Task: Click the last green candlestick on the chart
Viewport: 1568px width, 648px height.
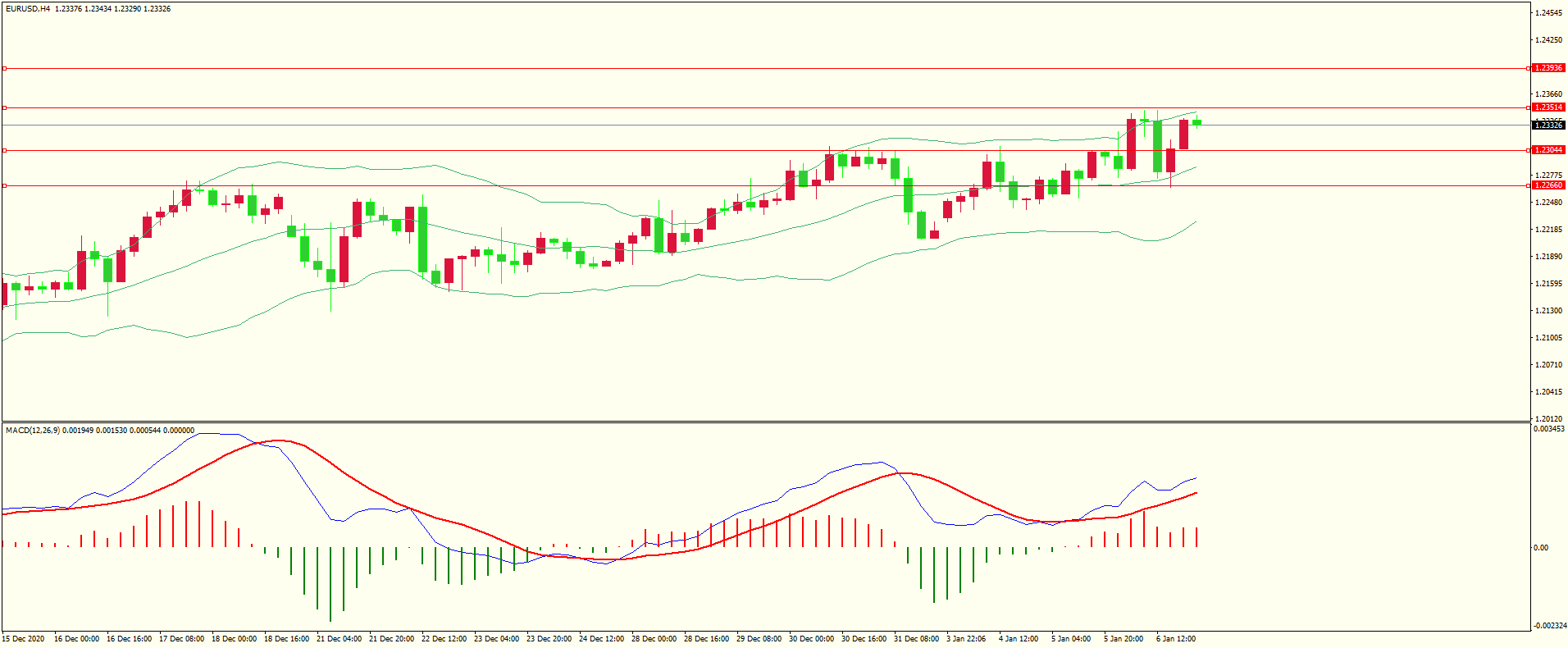Action: [1197, 122]
